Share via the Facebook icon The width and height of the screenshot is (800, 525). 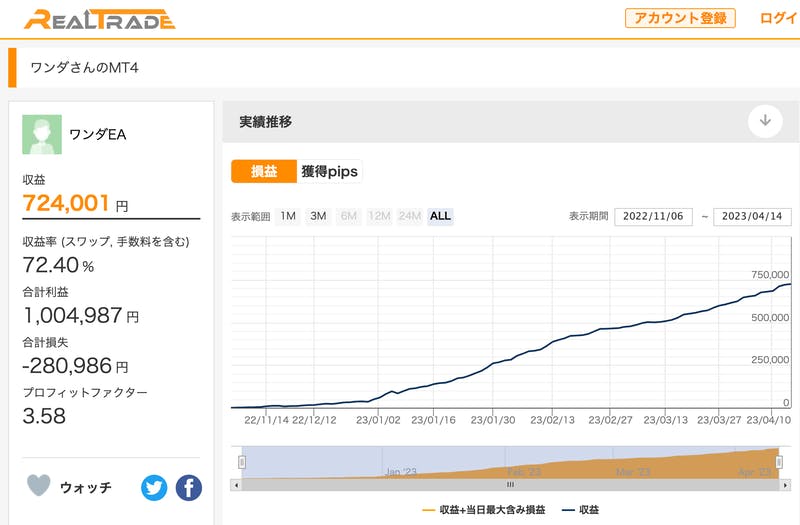pos(188,488)
